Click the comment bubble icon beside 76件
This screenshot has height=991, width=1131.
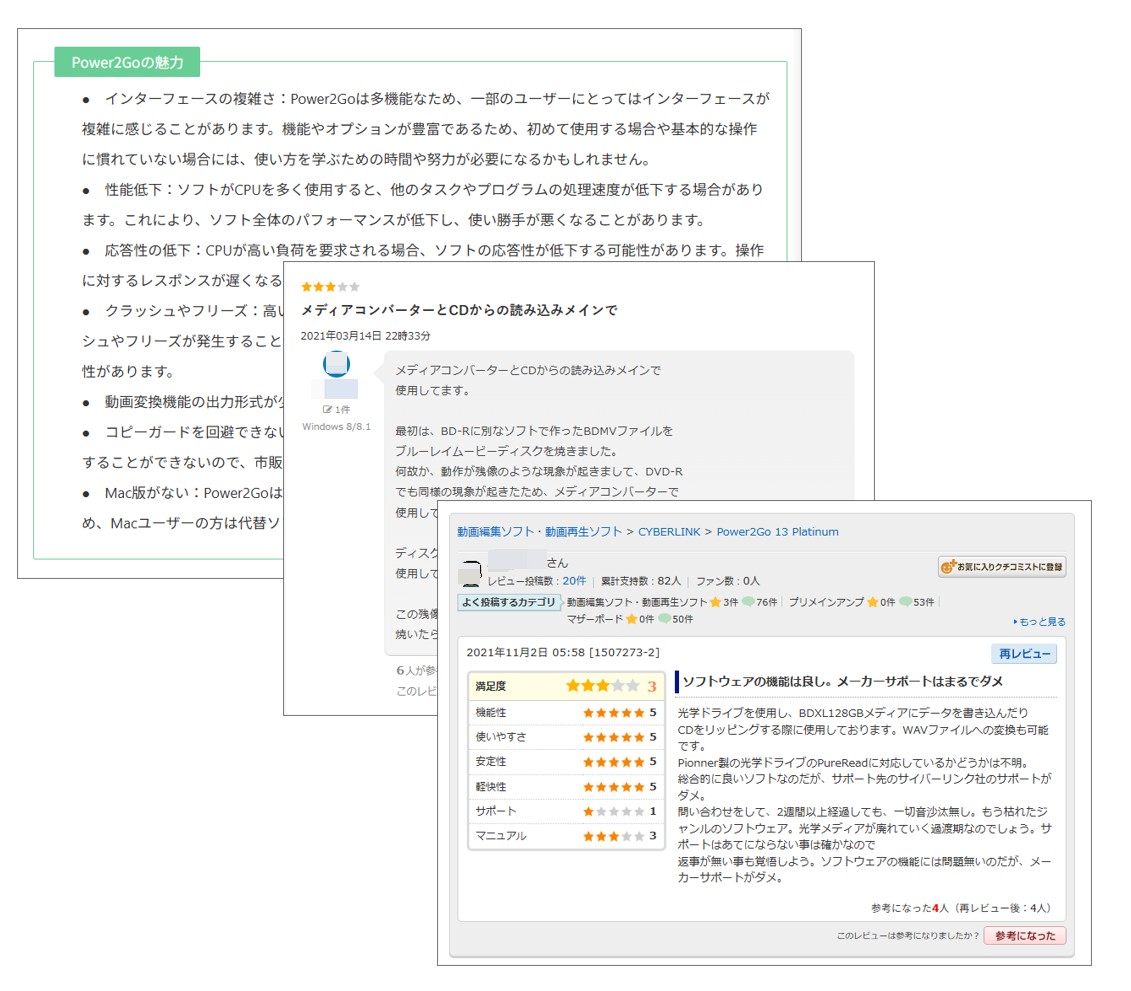pyautogui.click(x=748, y=602)
